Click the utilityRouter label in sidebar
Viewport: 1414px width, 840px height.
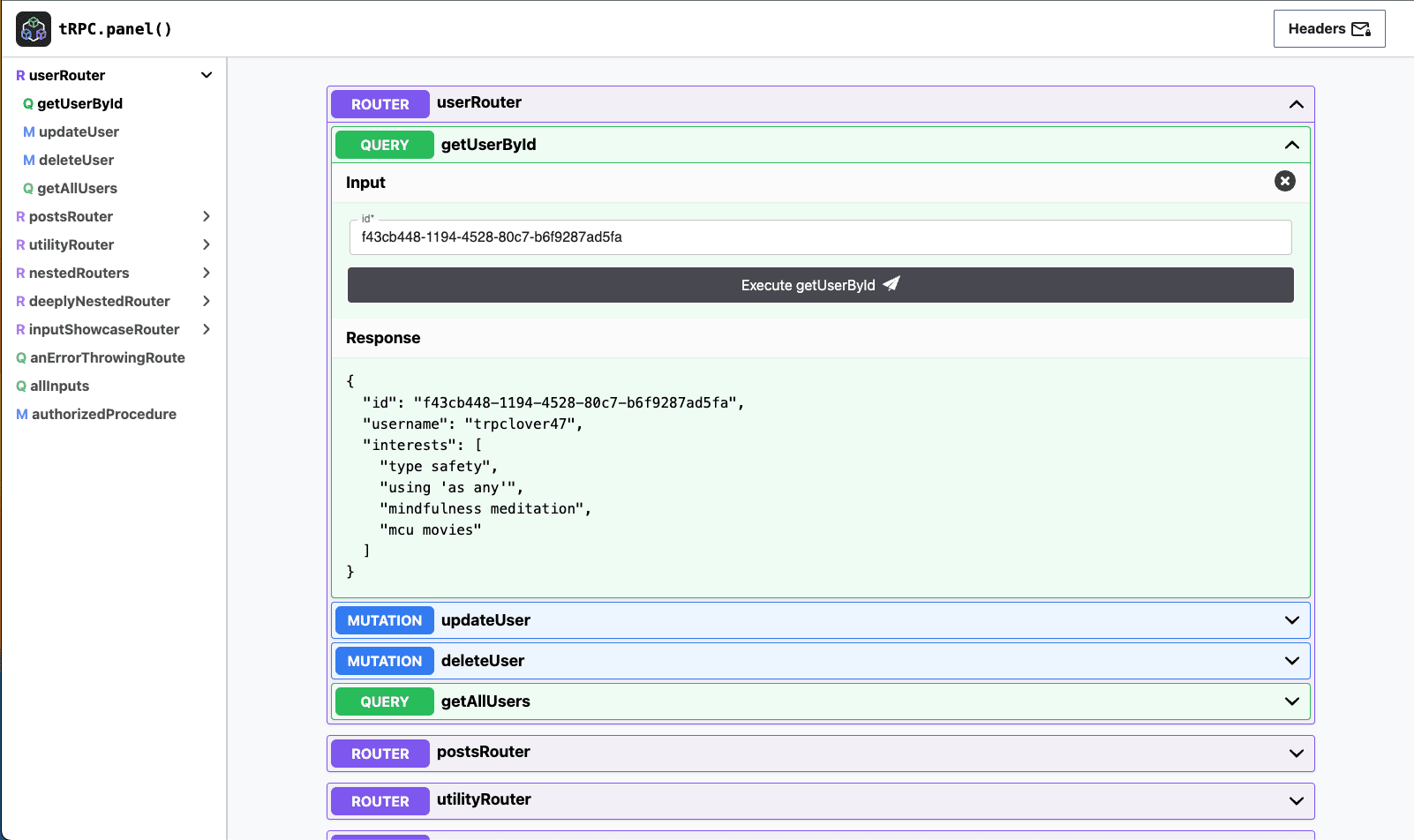pyautogui.click(x=71, y=244)
